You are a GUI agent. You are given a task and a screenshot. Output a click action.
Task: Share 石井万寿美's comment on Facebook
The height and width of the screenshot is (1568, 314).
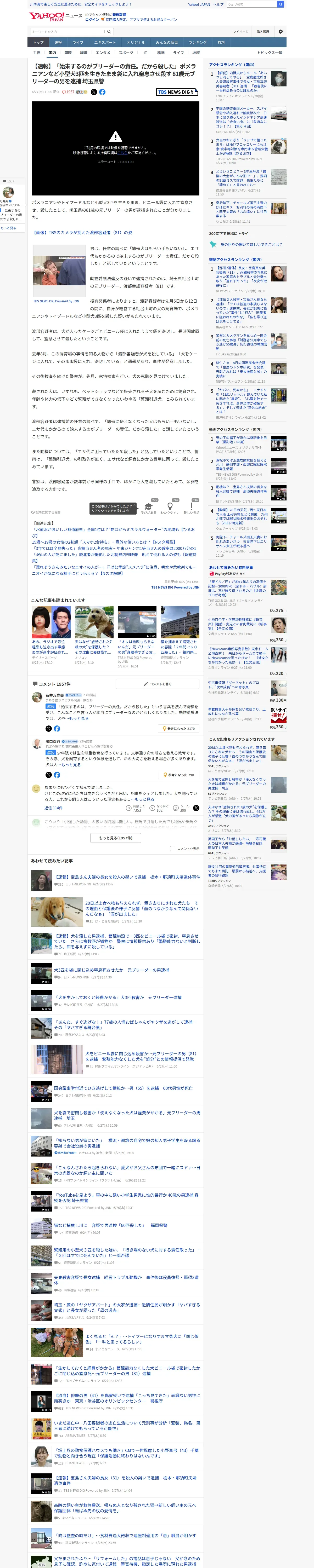[57, 728]
